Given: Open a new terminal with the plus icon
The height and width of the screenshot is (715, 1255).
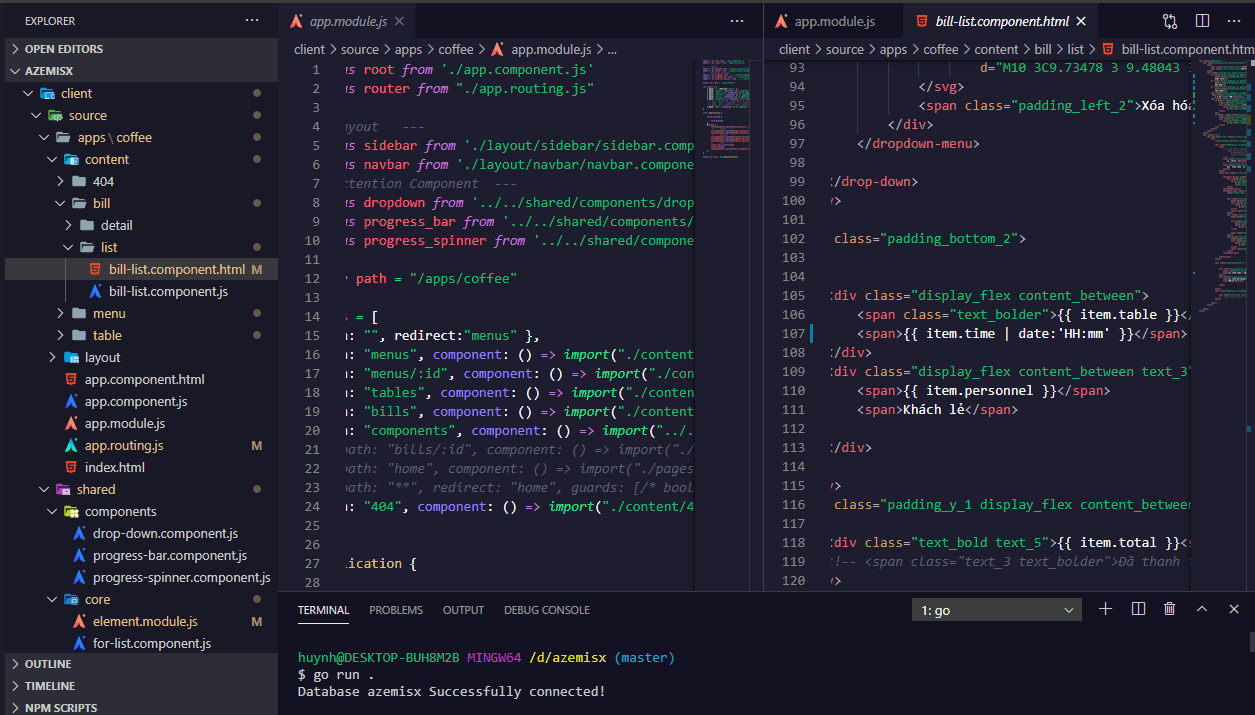Looking at the screenshot, I should [x=1105, y=609].
